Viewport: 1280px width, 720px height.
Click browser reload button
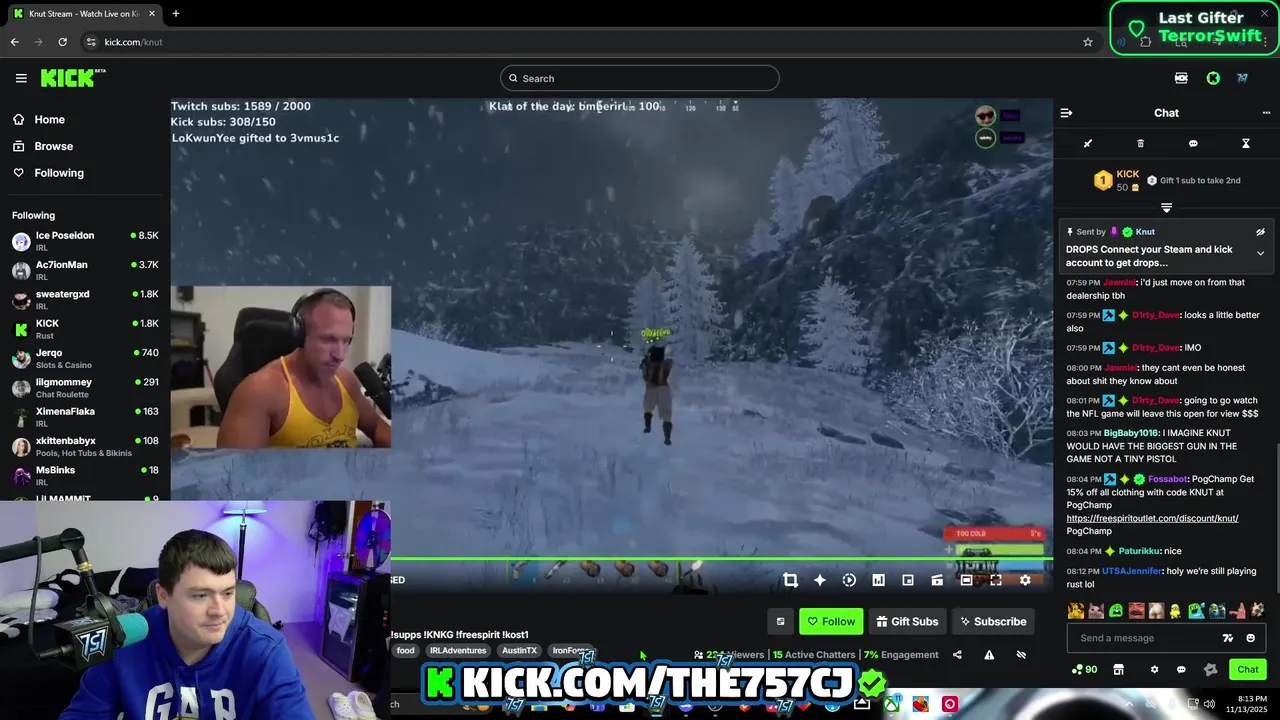[x=62, y=42]
